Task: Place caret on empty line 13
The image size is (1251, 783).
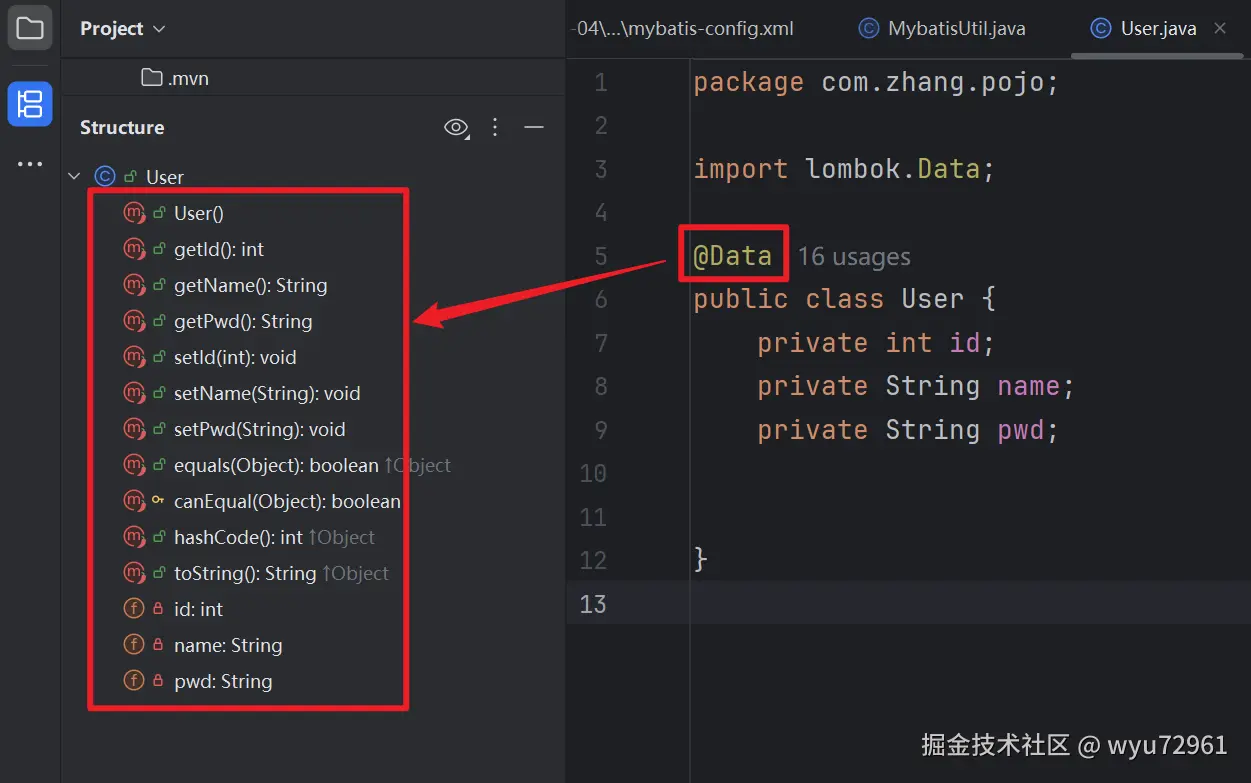Action: (970, 604)
